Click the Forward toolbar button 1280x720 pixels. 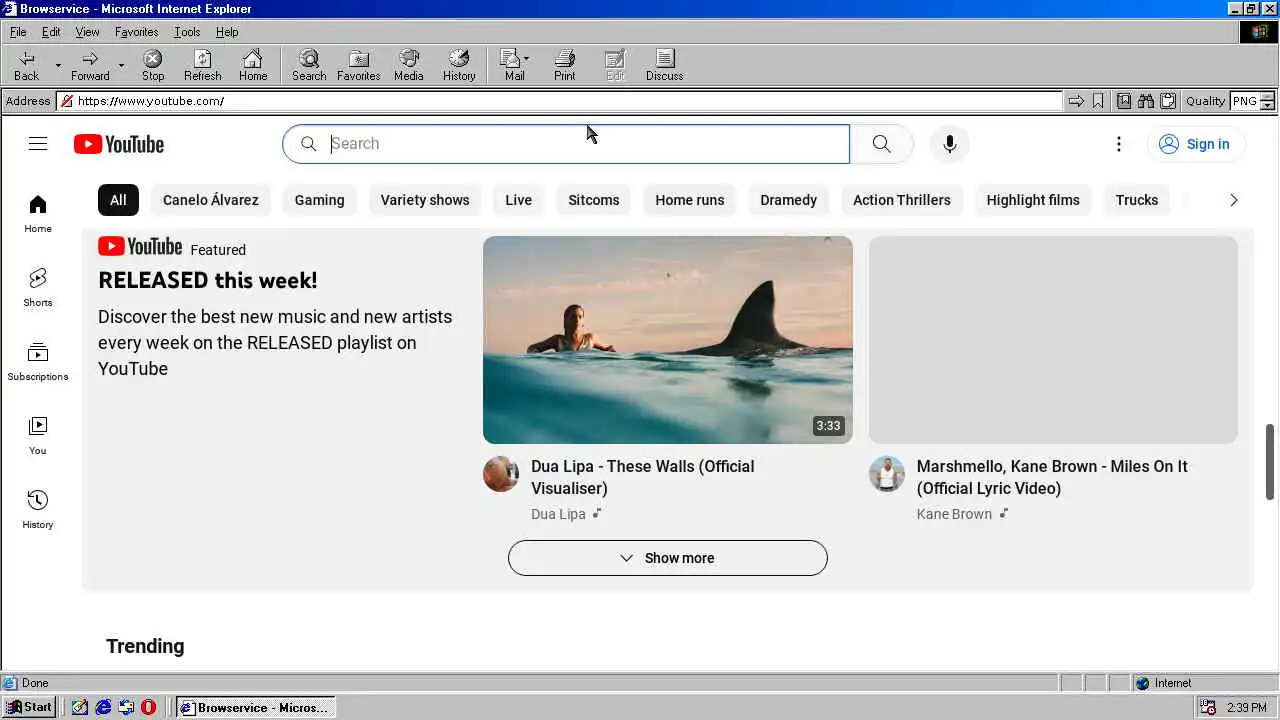click(90, 66)
